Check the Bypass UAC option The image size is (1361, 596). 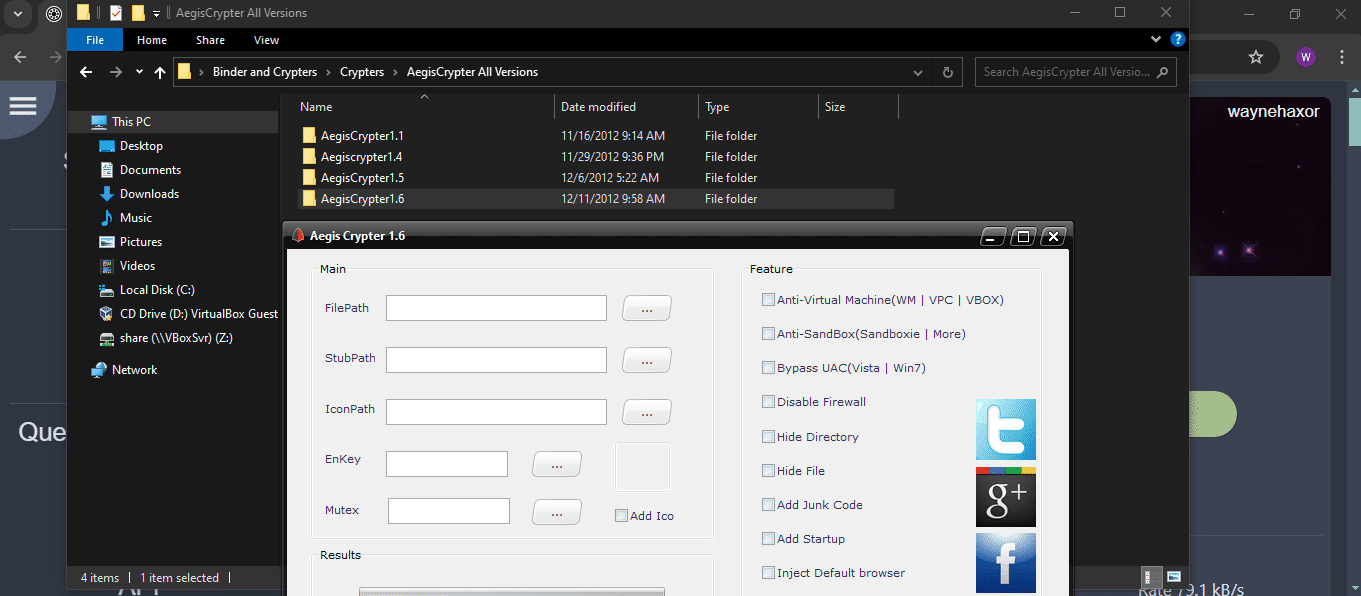(768, 367)
